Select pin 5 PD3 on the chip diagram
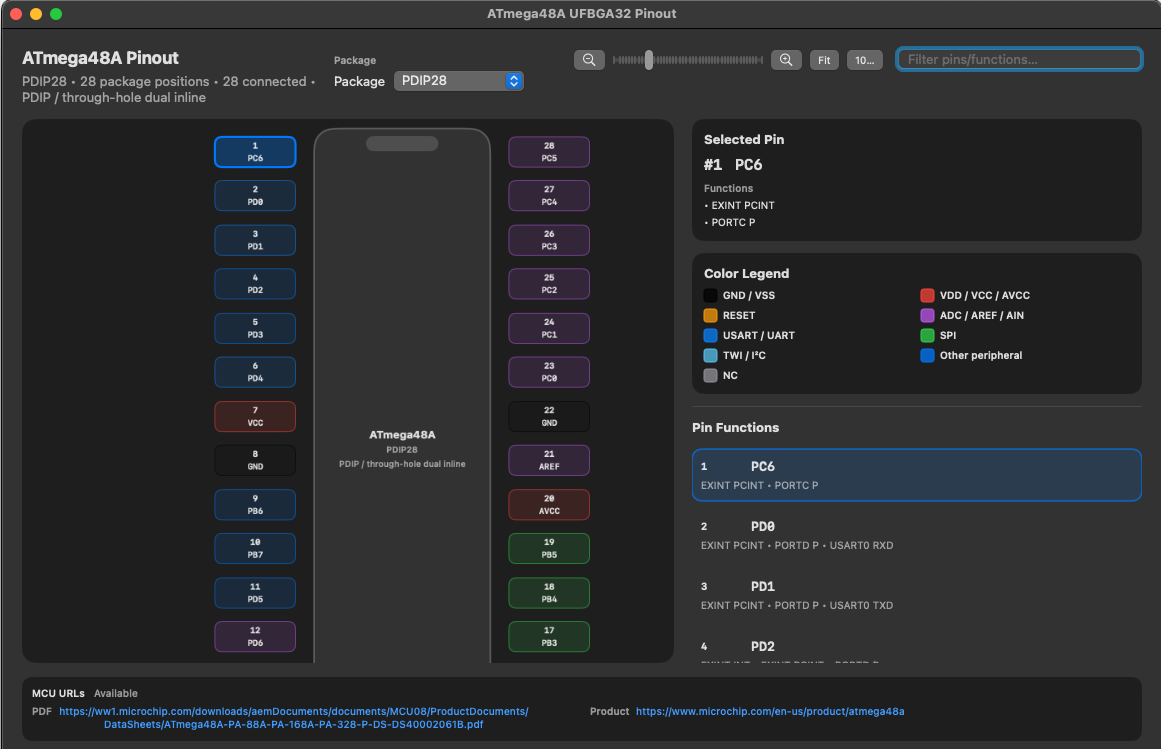 tap(255, 328)
